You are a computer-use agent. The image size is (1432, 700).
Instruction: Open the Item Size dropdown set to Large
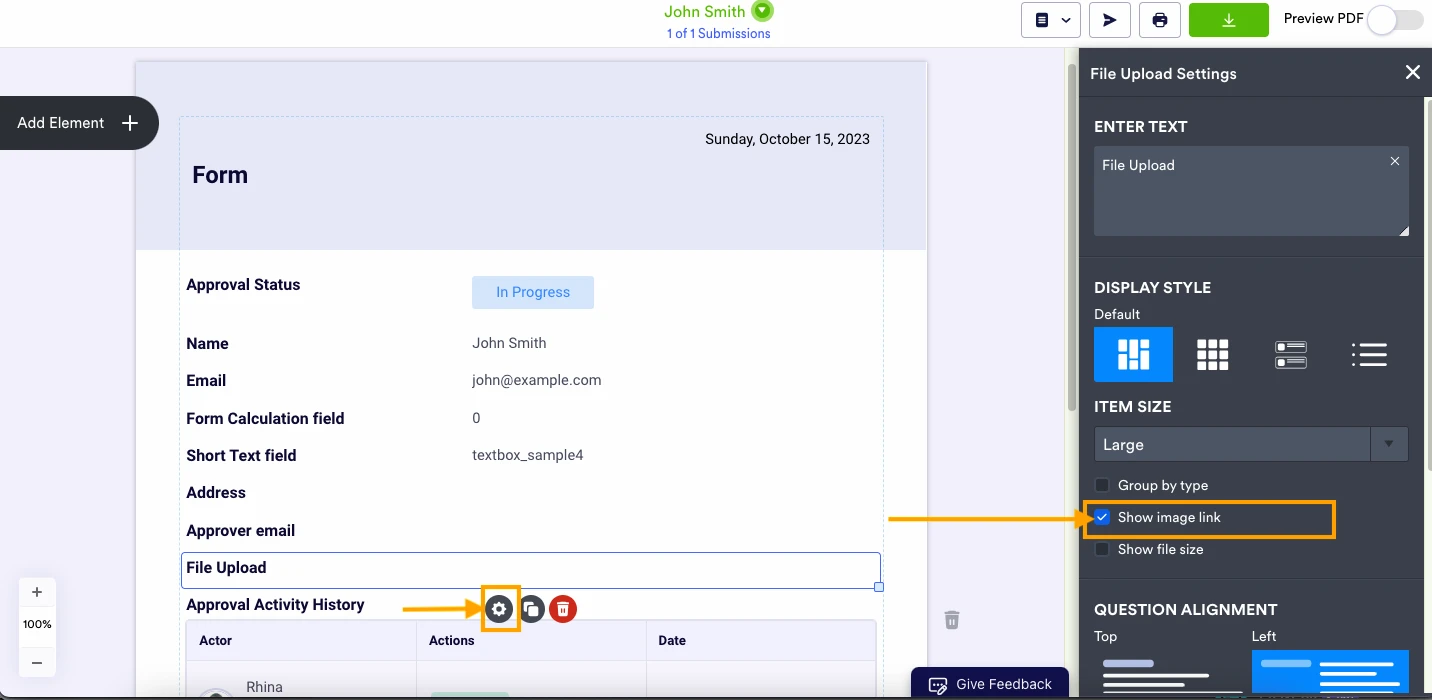tap(1250, 444)
